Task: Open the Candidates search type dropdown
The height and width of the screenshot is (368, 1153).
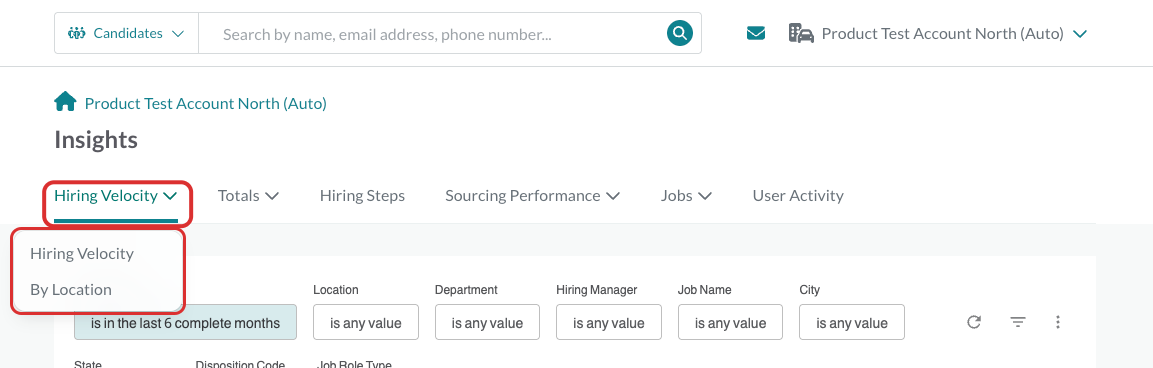Action: pyautogui.click(x=126, y=33)
